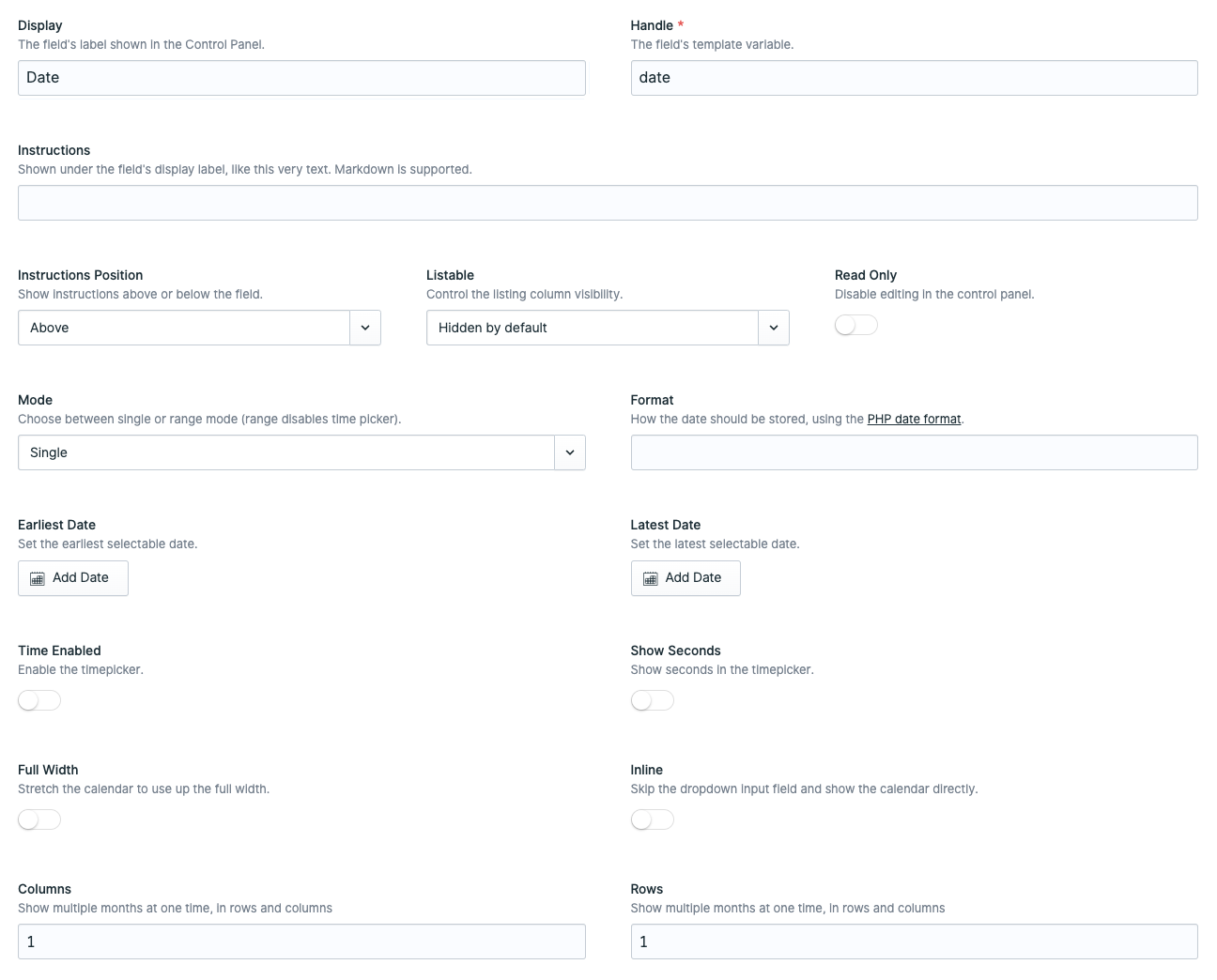Viewport: 1217px width, 980px height.
Task: Focus the Display name input field
Action: click(x=301, y=78)
